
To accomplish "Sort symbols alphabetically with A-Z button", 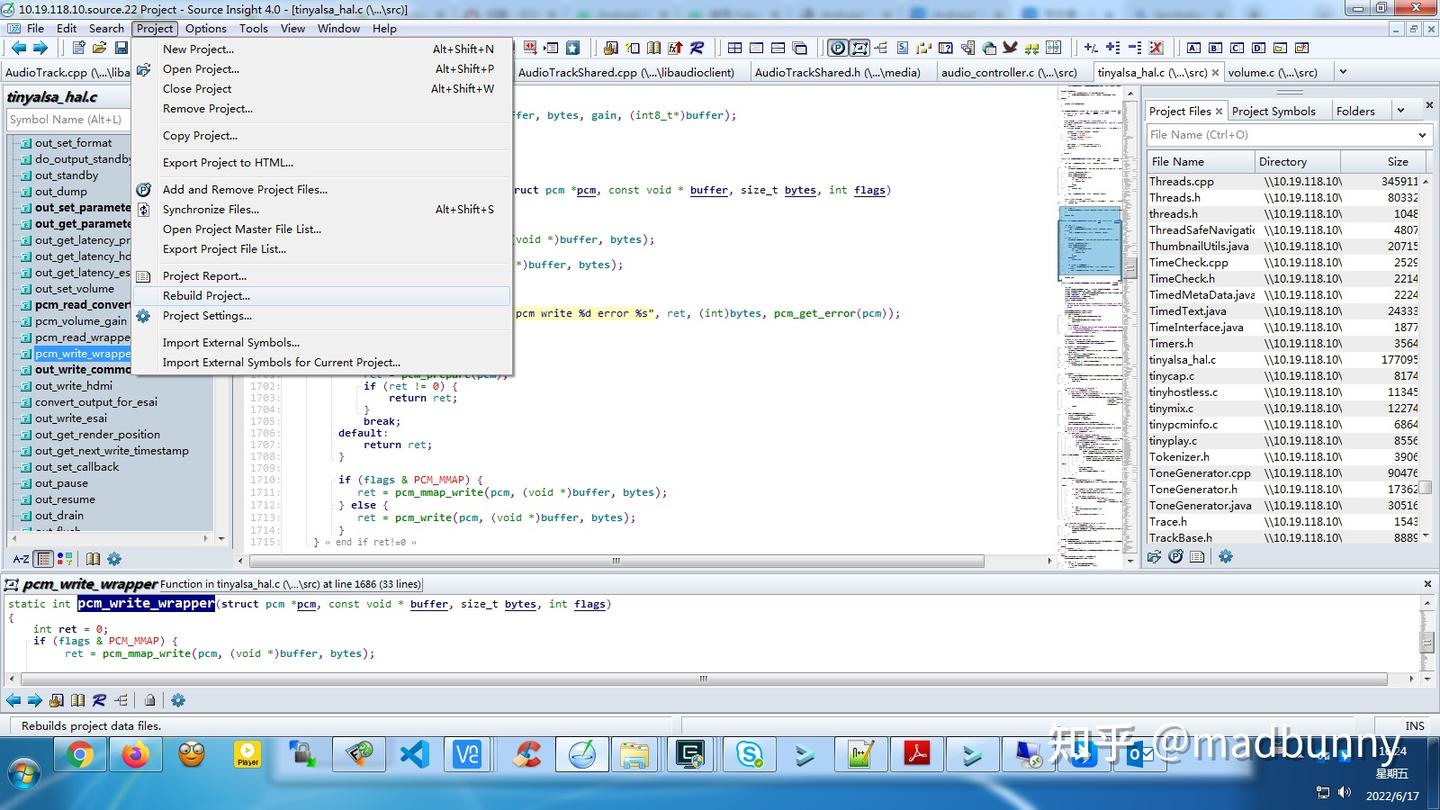I will tap(20, 559).
